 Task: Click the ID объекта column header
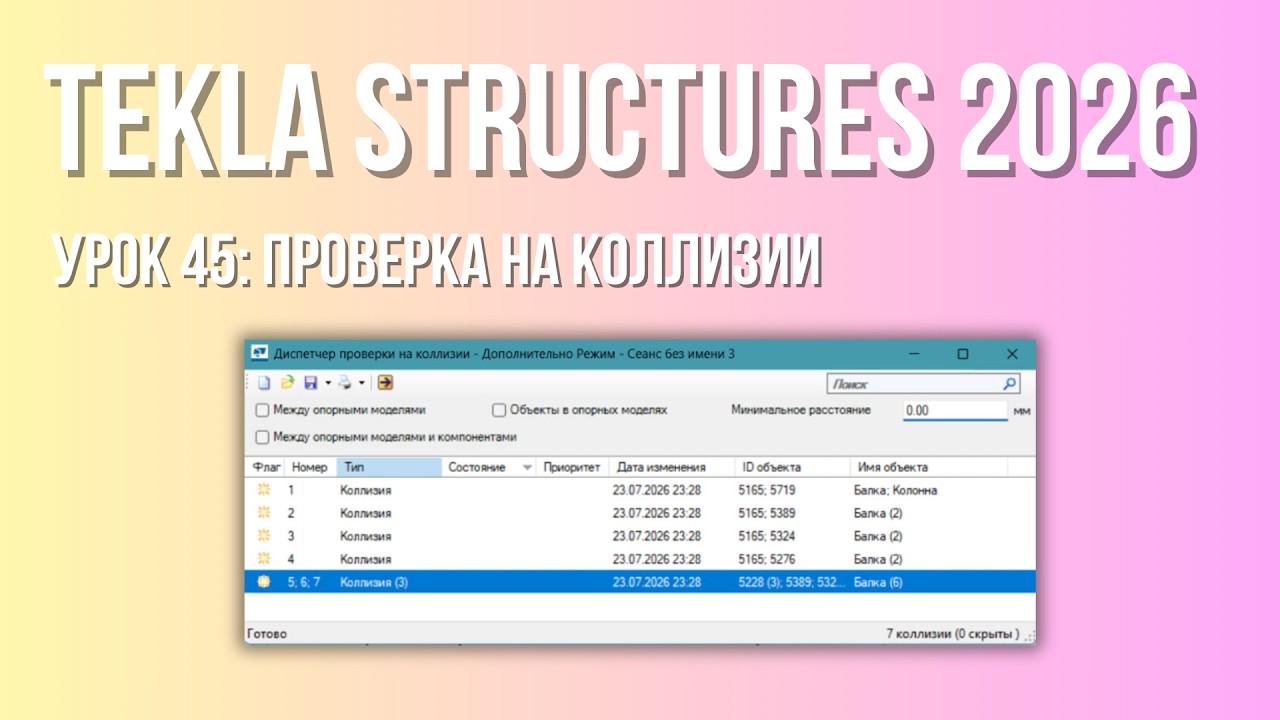coord(794,467)
